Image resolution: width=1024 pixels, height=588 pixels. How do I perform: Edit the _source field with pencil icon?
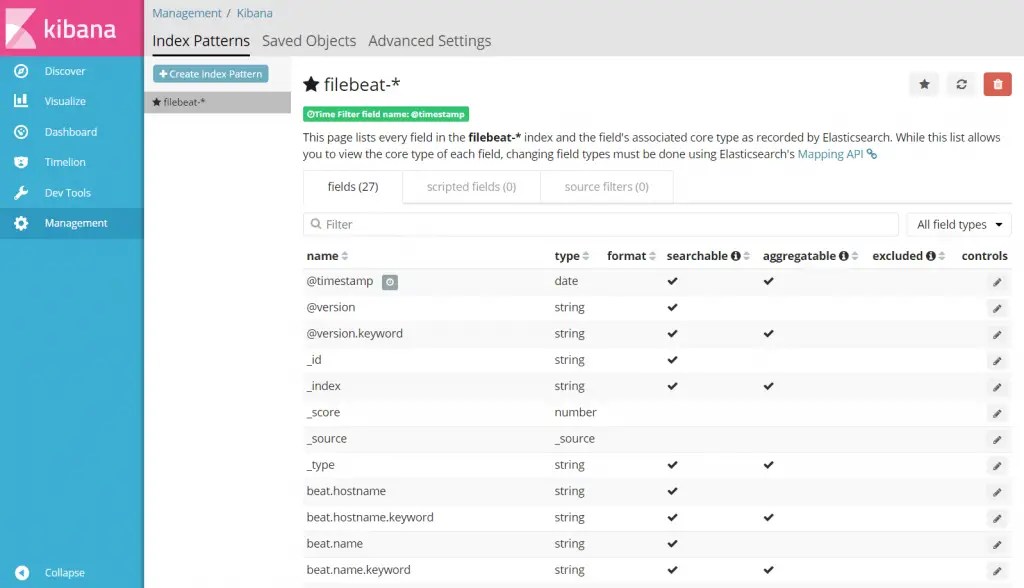(x=996, y=439)
